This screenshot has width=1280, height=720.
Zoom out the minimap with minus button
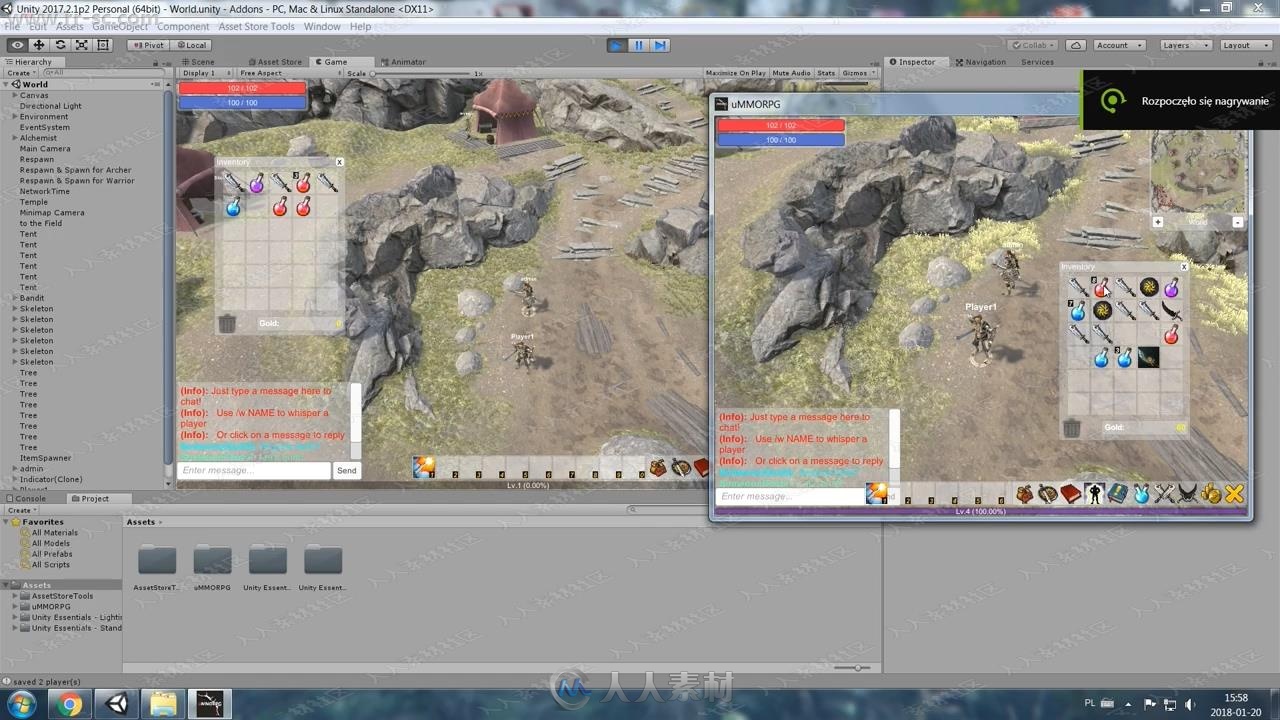pos(1238,222)
